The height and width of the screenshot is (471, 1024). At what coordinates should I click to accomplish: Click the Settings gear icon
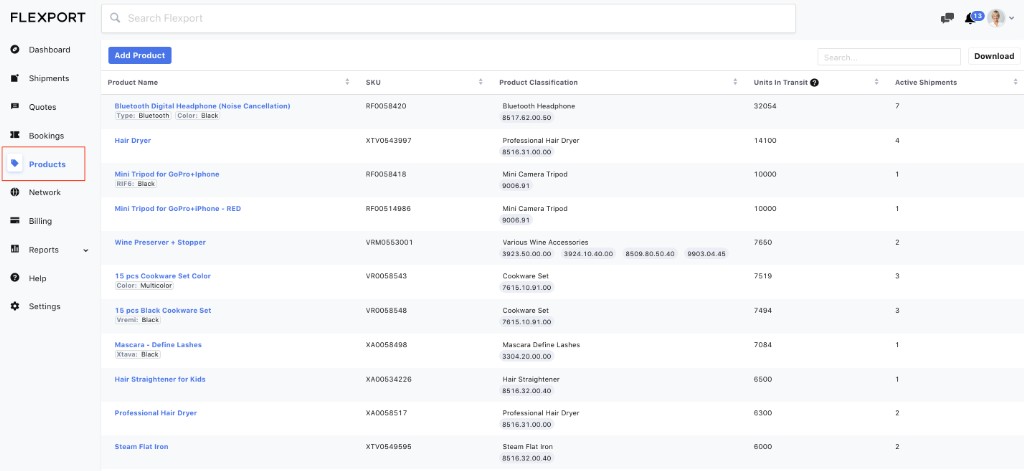15,306
